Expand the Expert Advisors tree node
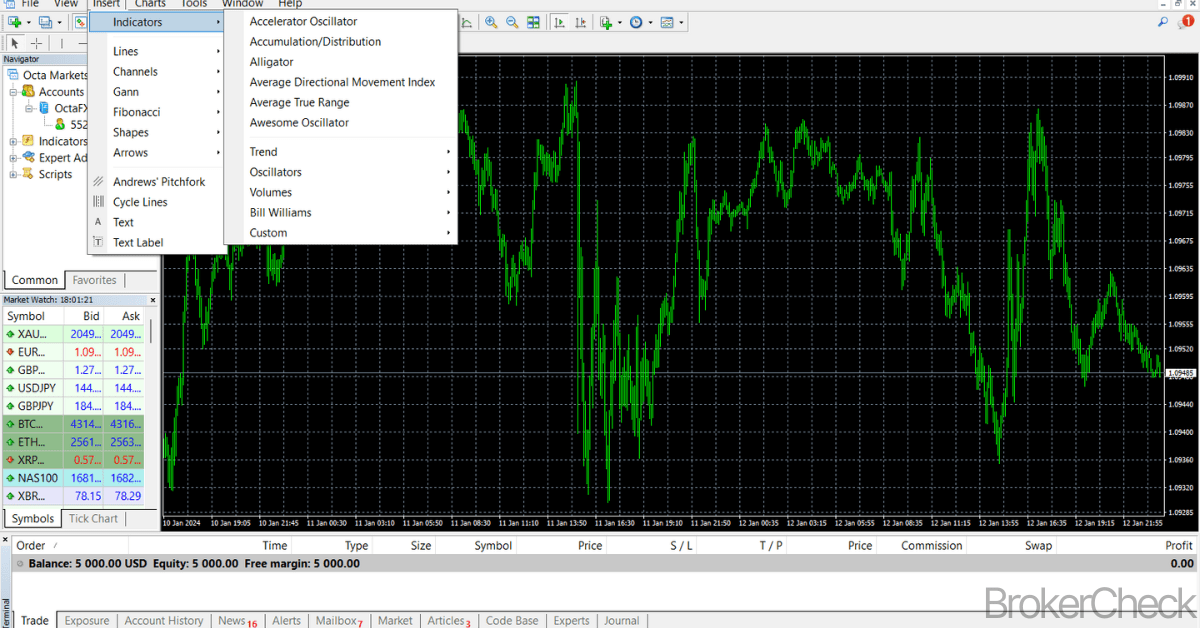Screen dimensions: 1200x628 tap(14, 158)
